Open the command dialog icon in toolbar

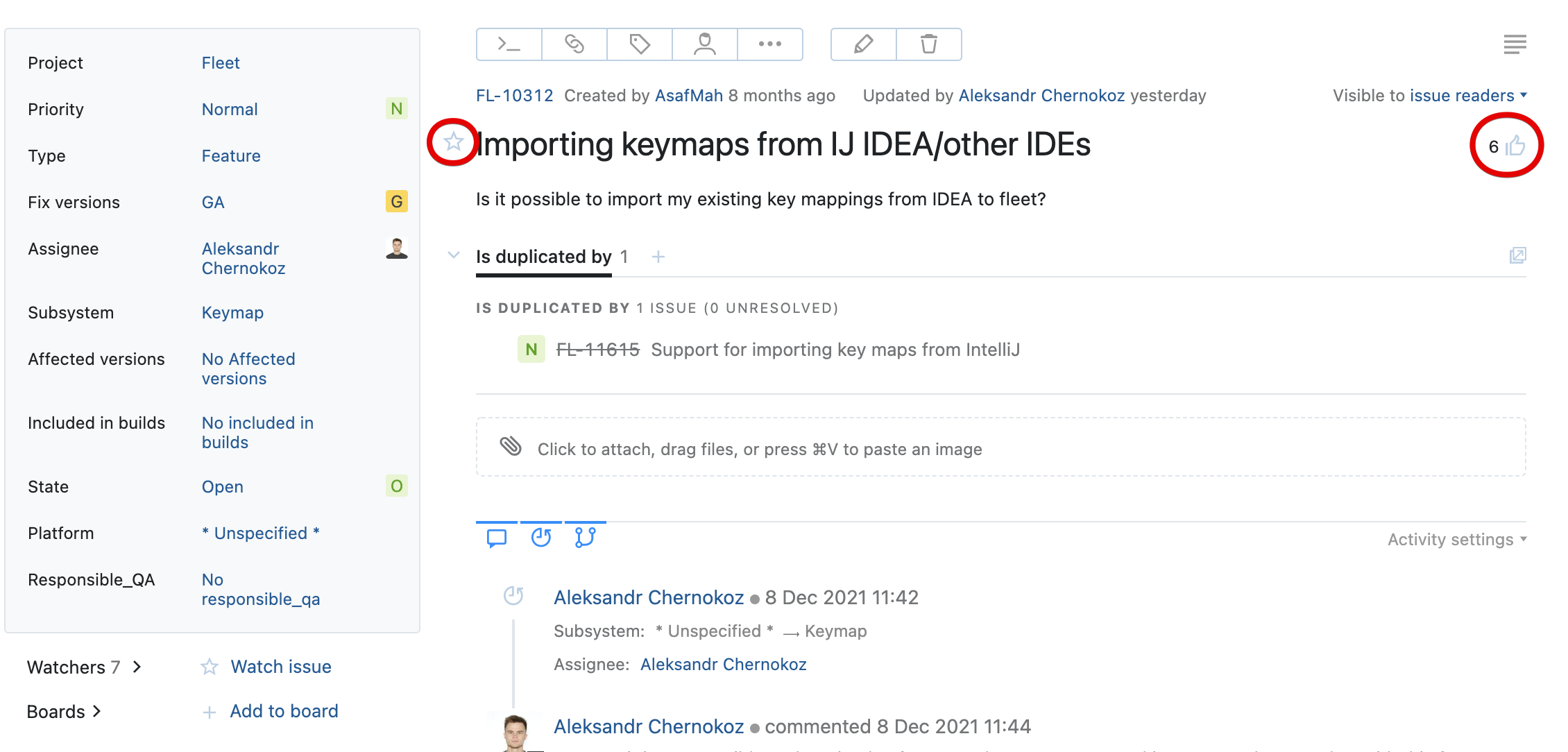(x=509, y=44)
